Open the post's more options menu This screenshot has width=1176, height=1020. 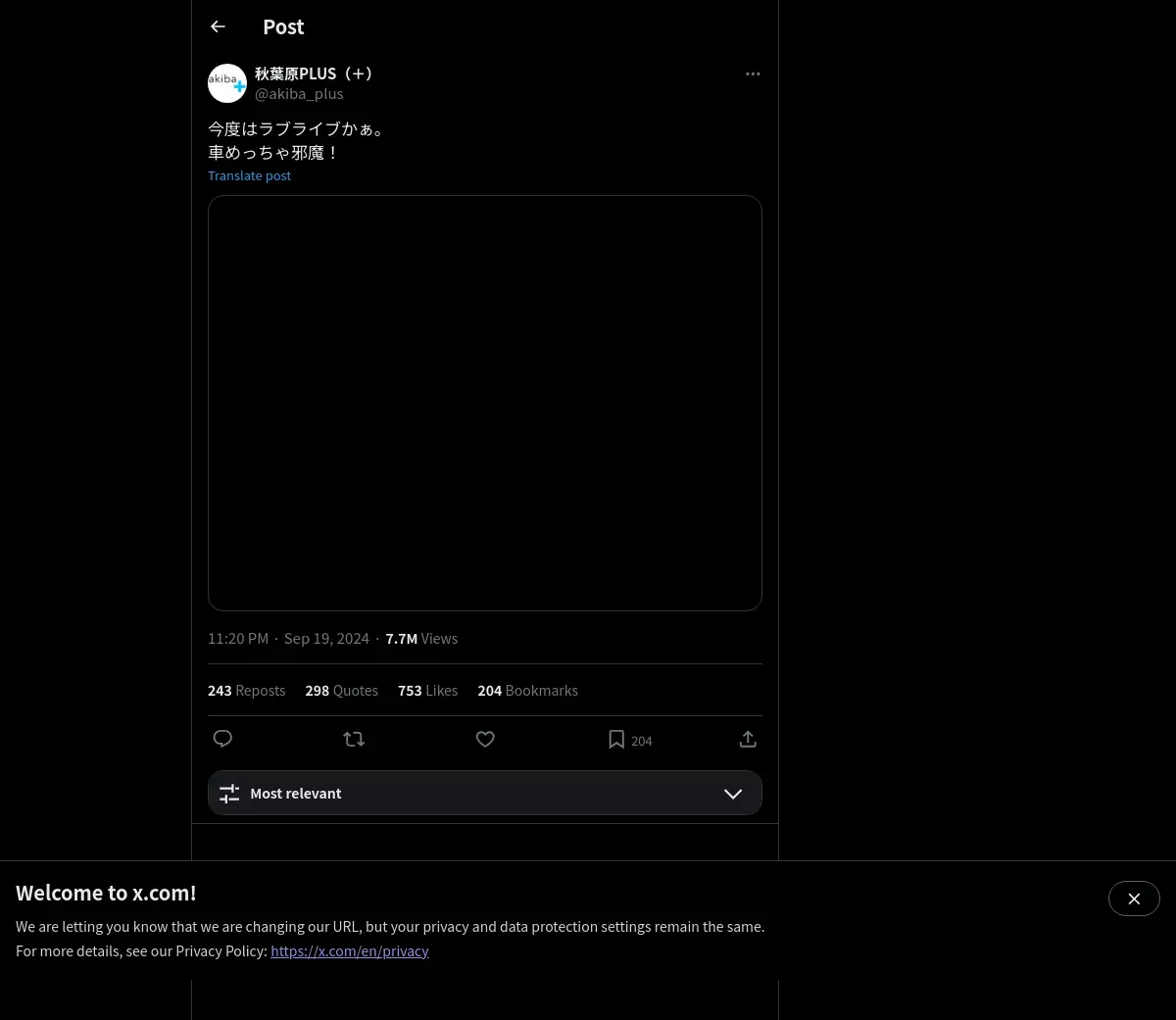753,73
